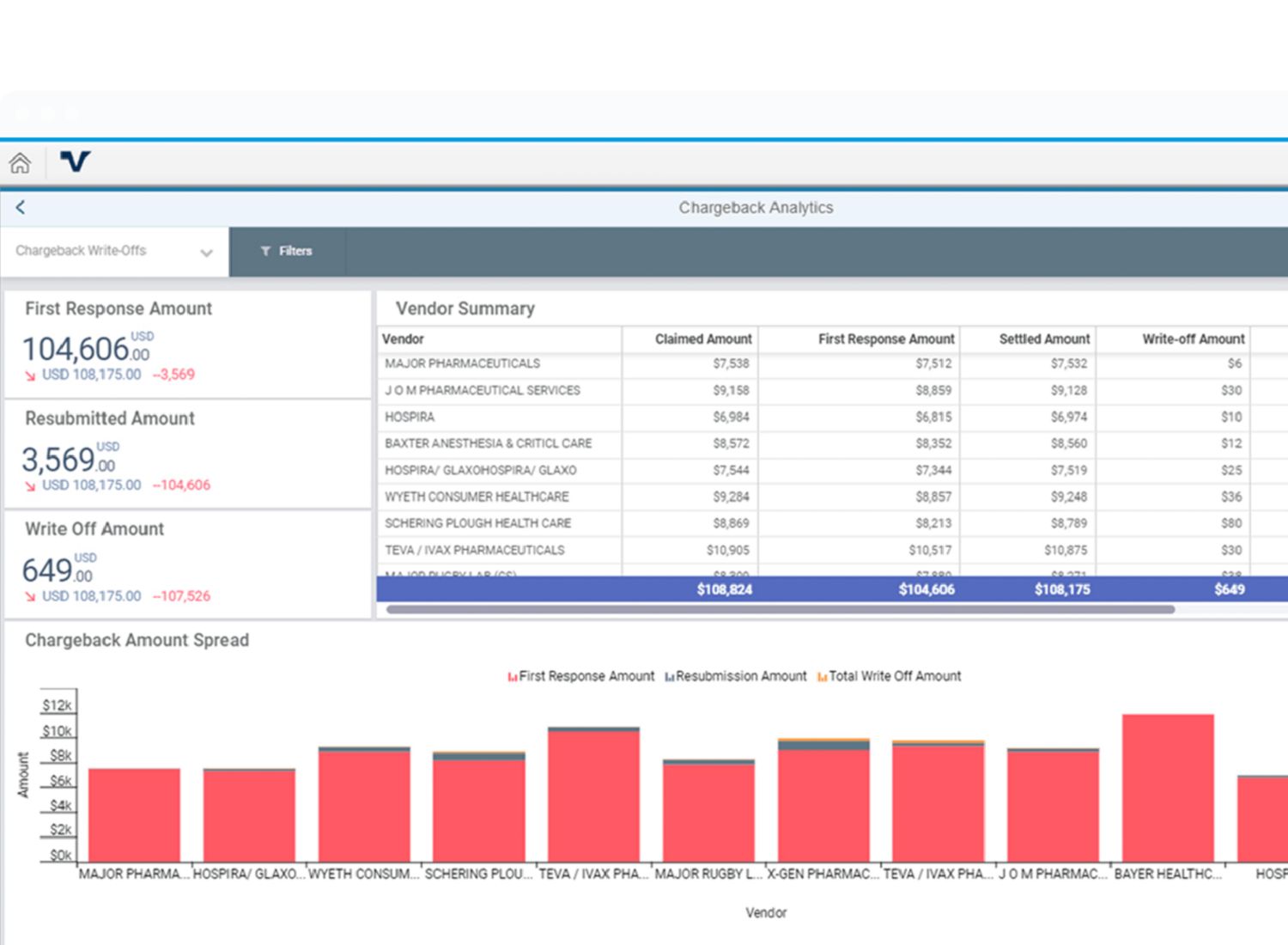Click the V brand logo icon

(75, 162)
